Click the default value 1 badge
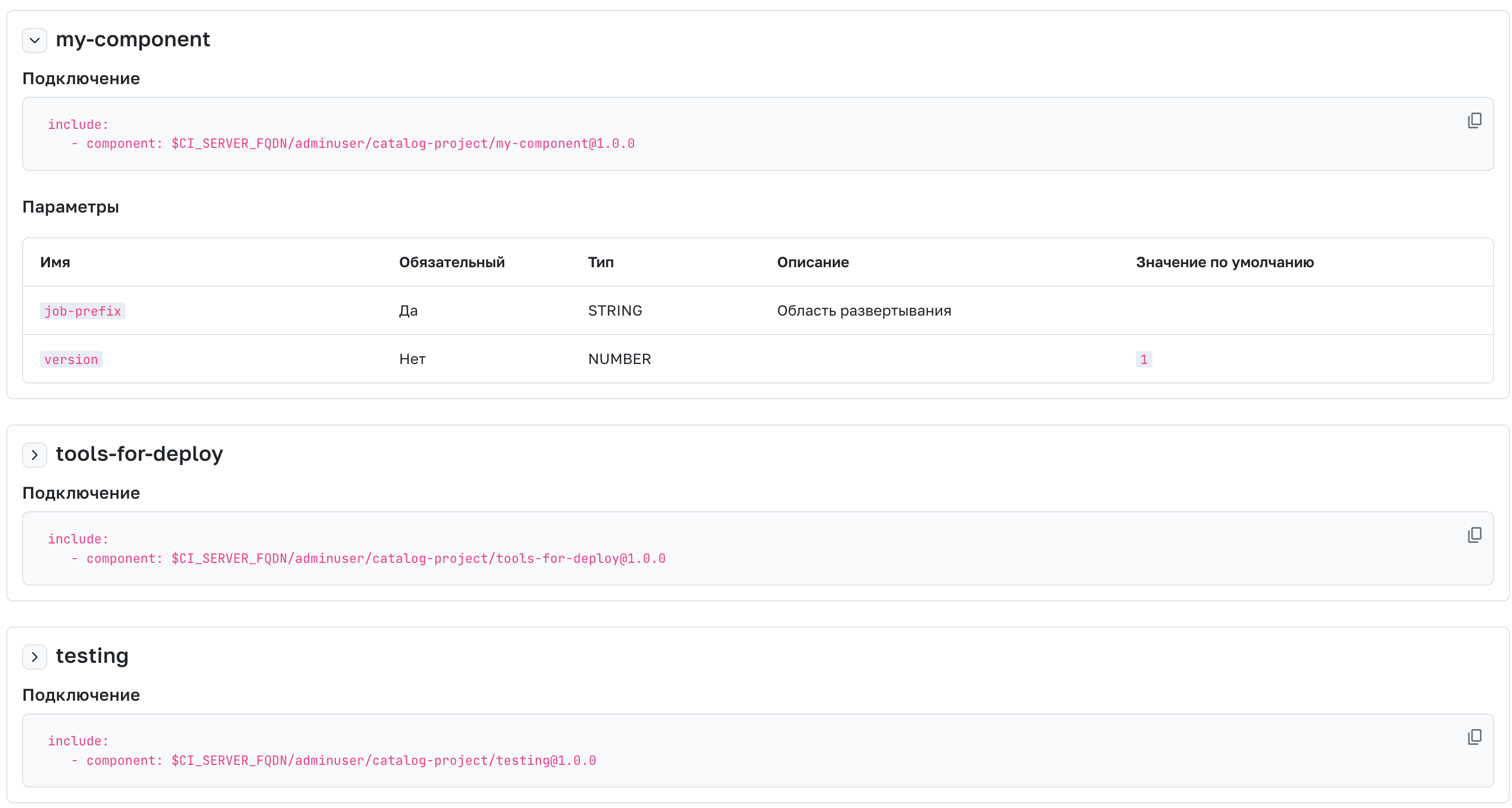The image size is (1512, 808). (1143, 359)
